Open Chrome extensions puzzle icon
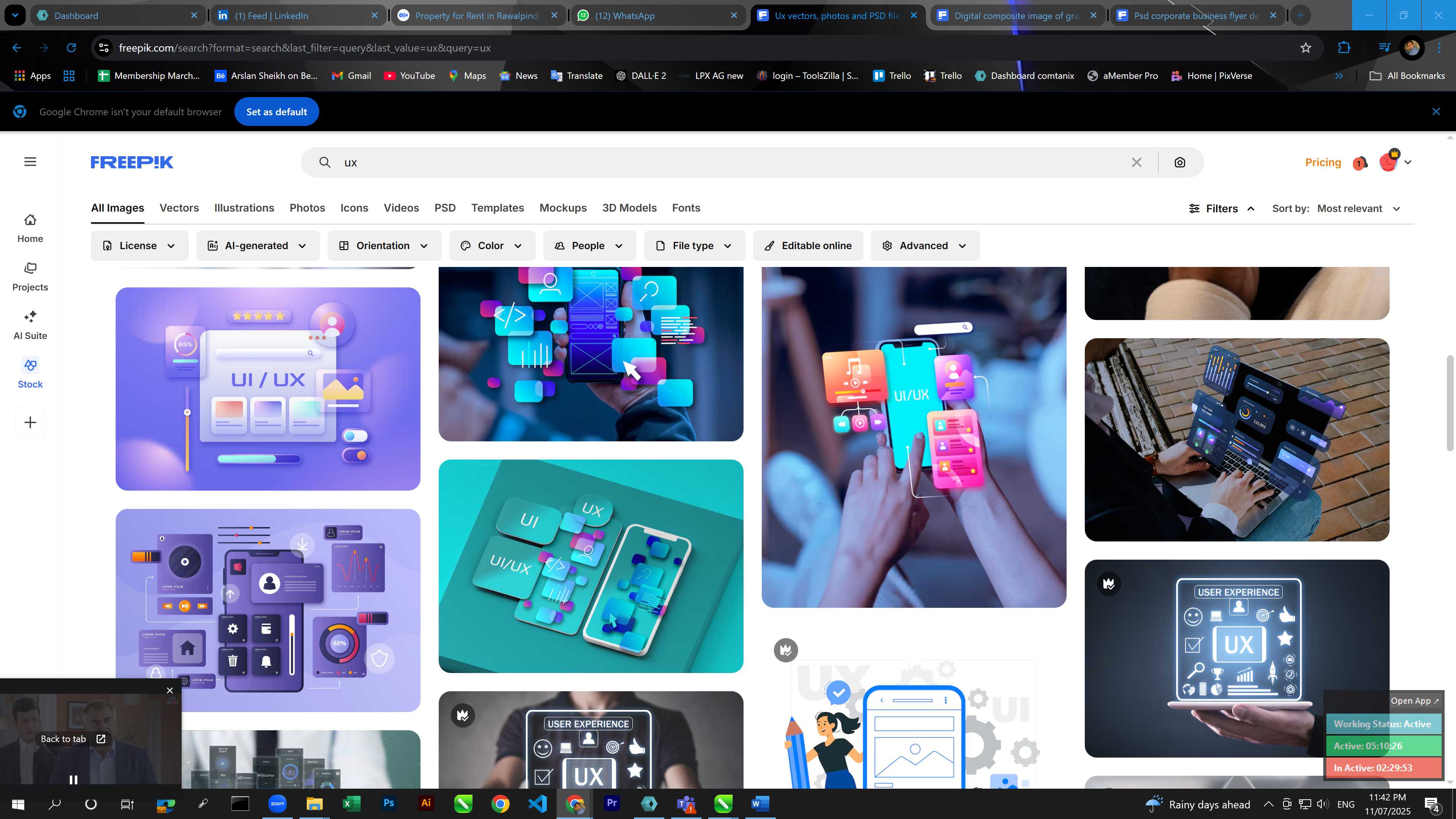This screenshot has height=819, width=1456. point(1344,48)
